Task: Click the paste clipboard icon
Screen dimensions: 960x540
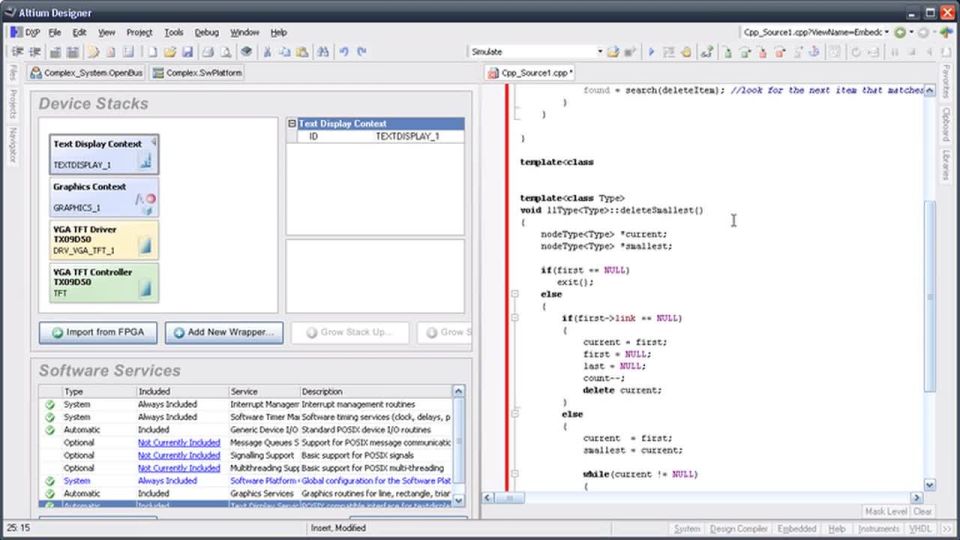Action: click(x=302, y=52)
